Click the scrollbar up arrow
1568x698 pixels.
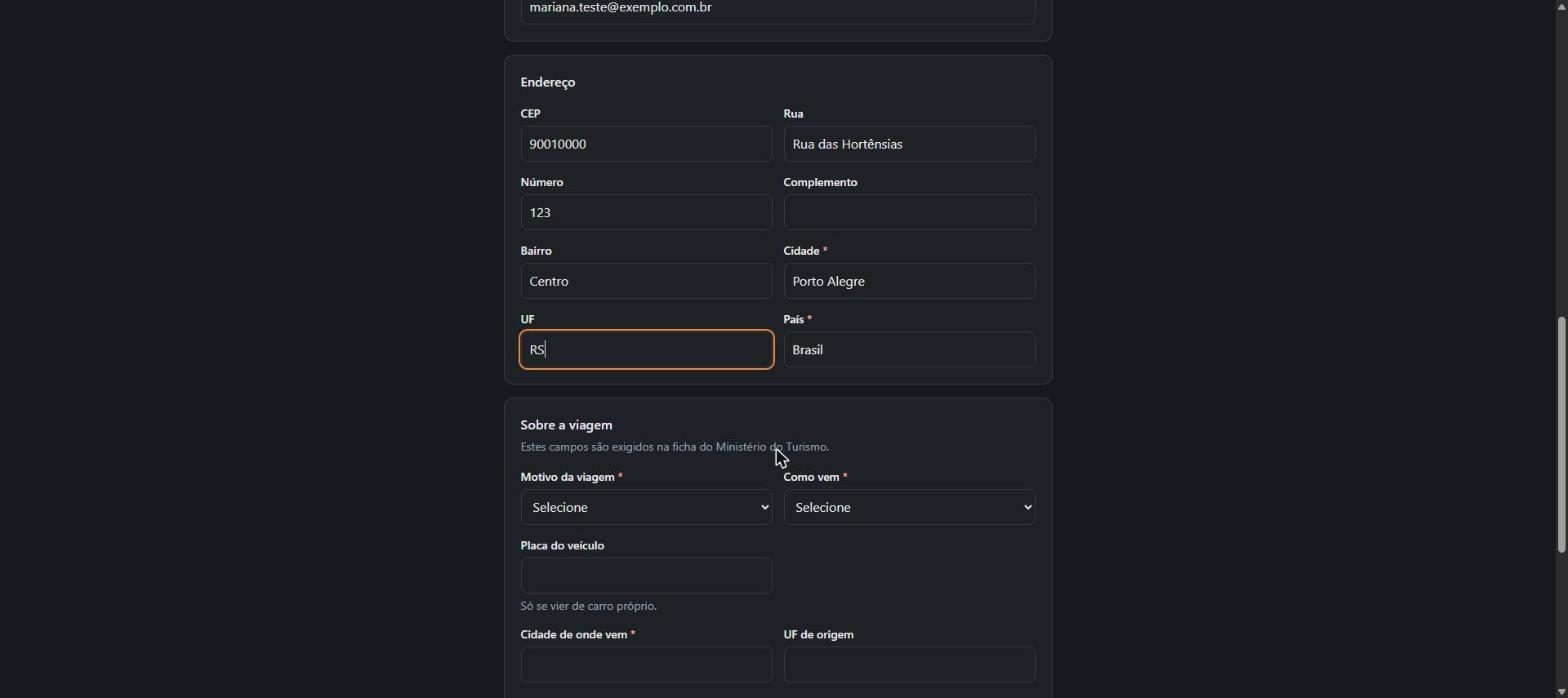[1560, 6]
